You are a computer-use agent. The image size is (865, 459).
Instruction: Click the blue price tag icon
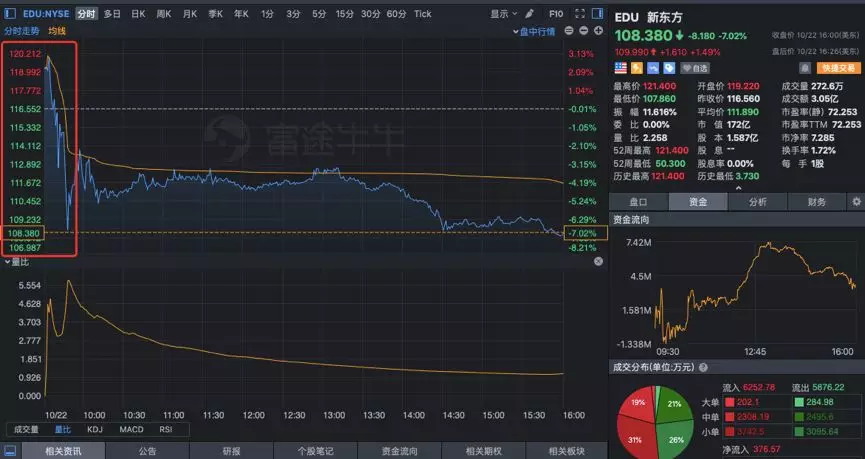point(669,68)
